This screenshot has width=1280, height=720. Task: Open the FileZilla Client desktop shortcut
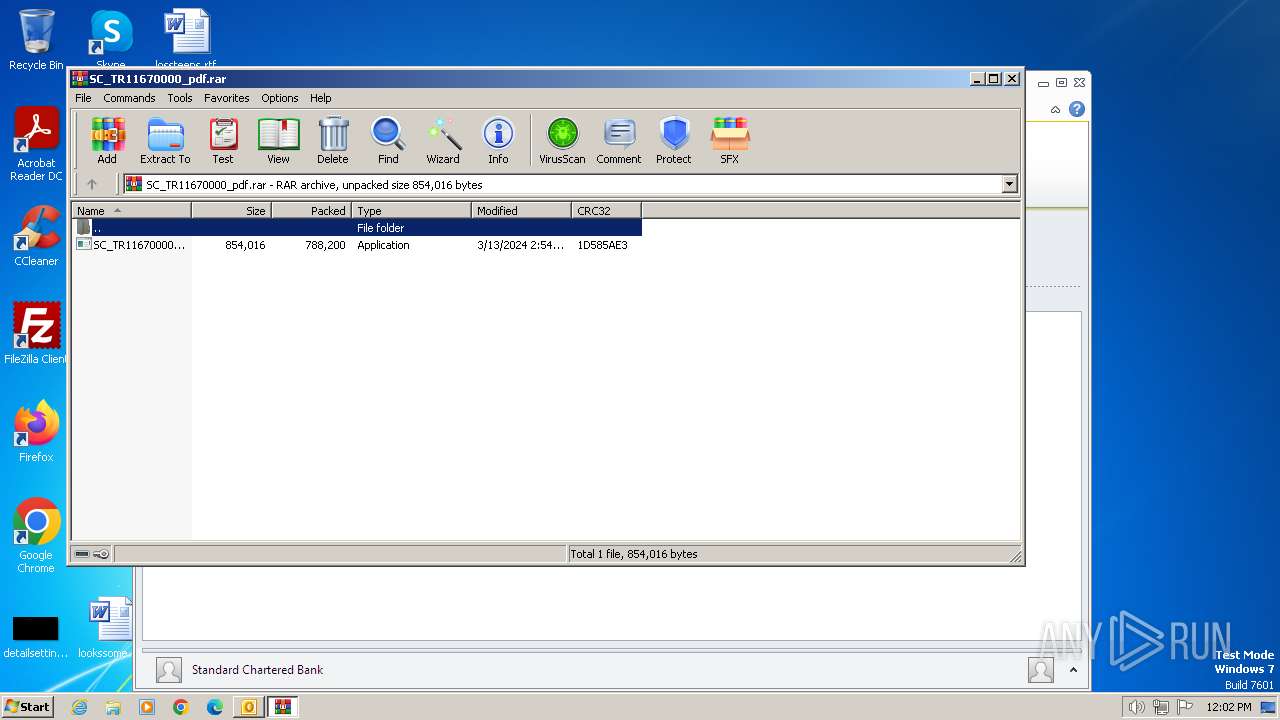pyautogui.click(x=36, y=333)
